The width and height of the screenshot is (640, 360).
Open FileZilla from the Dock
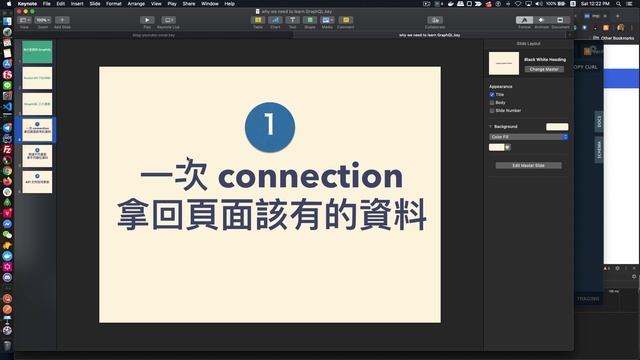coord(7,149)
